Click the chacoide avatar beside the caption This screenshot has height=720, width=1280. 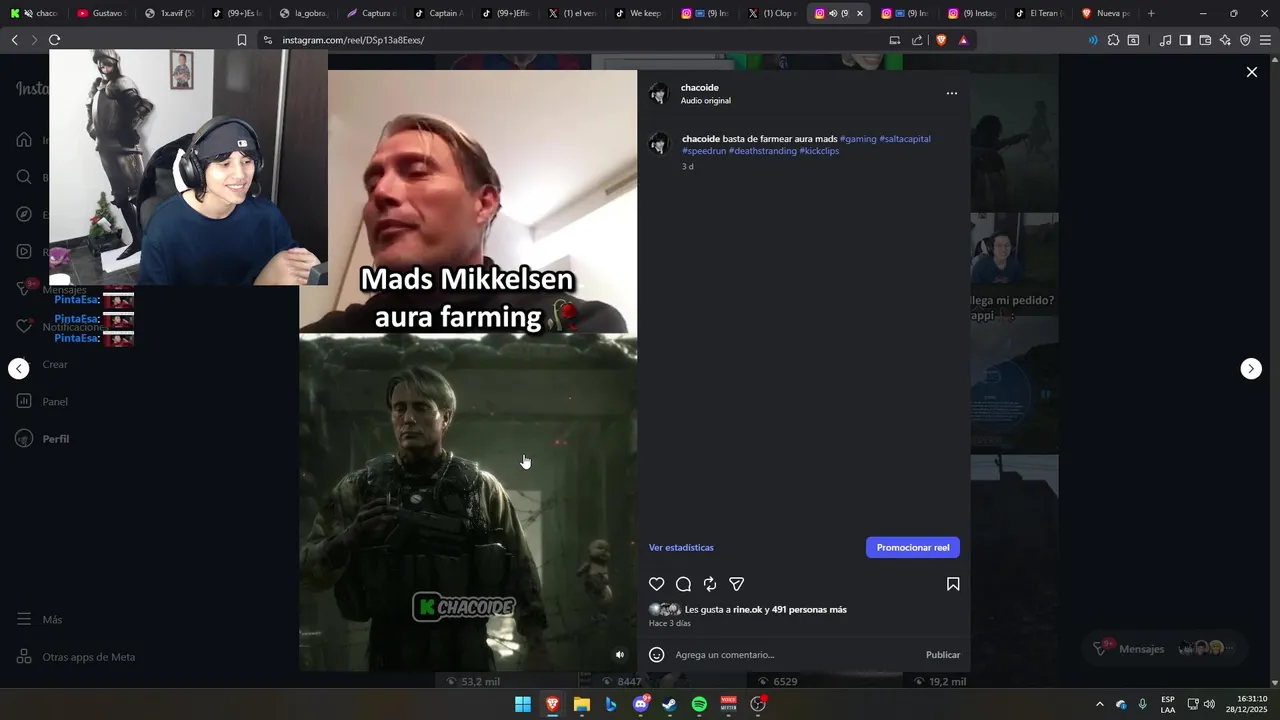[659, 144]
